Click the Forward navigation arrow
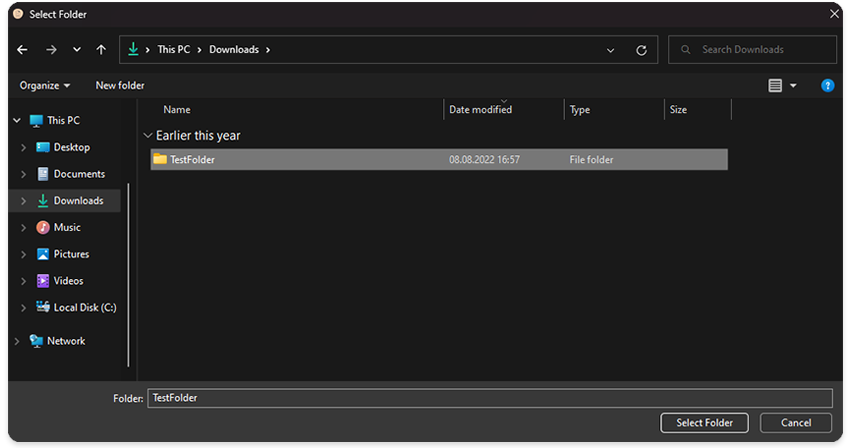Screen dimensions: 850x448 tap(51, 50)
